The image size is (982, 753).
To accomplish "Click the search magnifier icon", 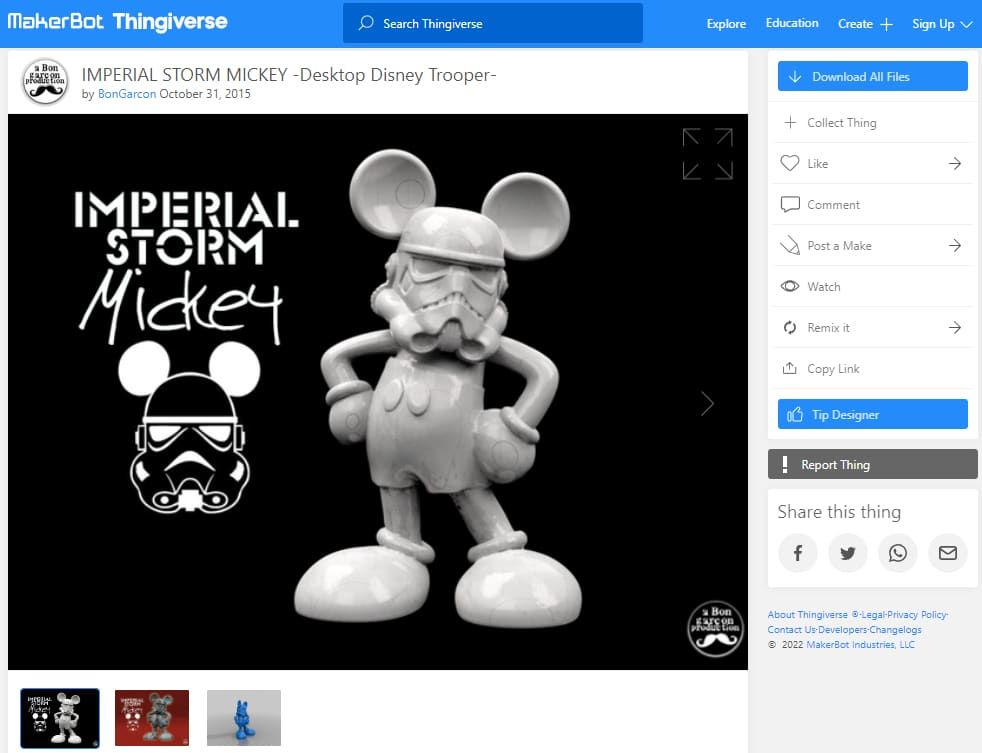I will pyautogui.click(x=364, y=22).
